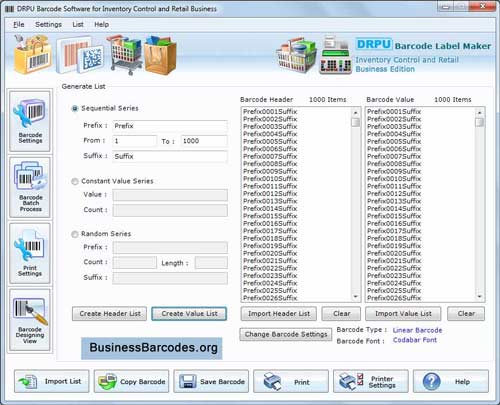Select Prefix0025Suffix in the Barcode Value list
Screen dimensions: 500x405
click(x=394, y=290)
